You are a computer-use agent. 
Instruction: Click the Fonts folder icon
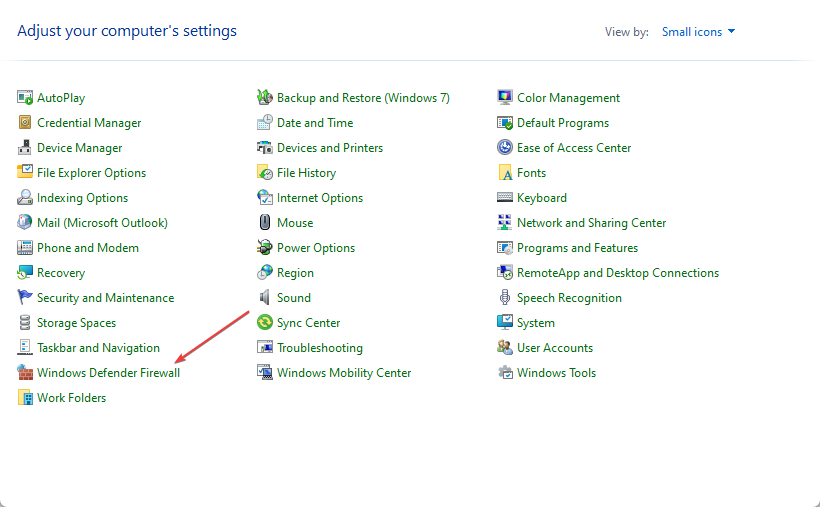tap(505, 173)
